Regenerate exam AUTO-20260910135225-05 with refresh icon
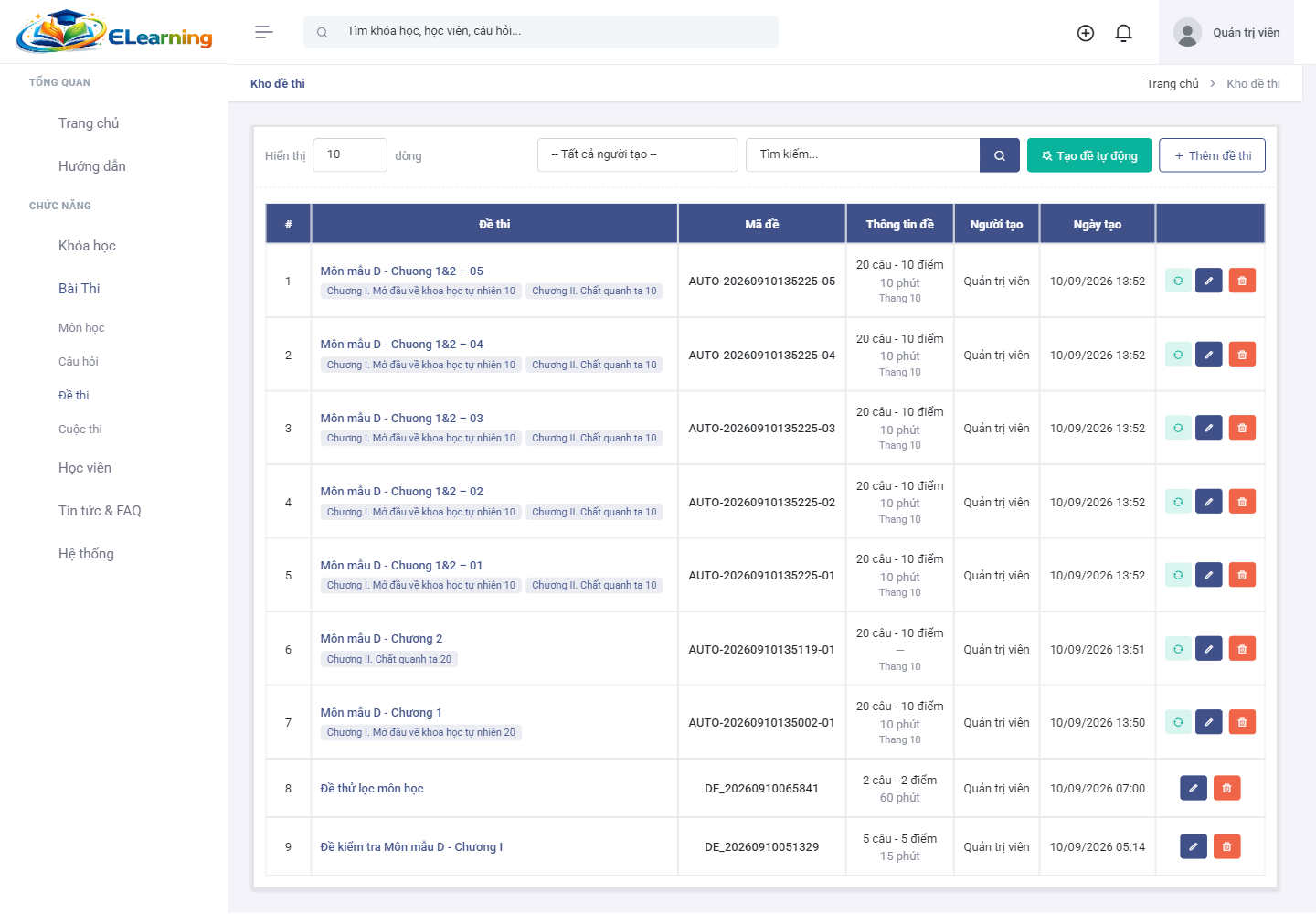The image size is (1316, 914). pyautogui.click(x=1178, y=281)
